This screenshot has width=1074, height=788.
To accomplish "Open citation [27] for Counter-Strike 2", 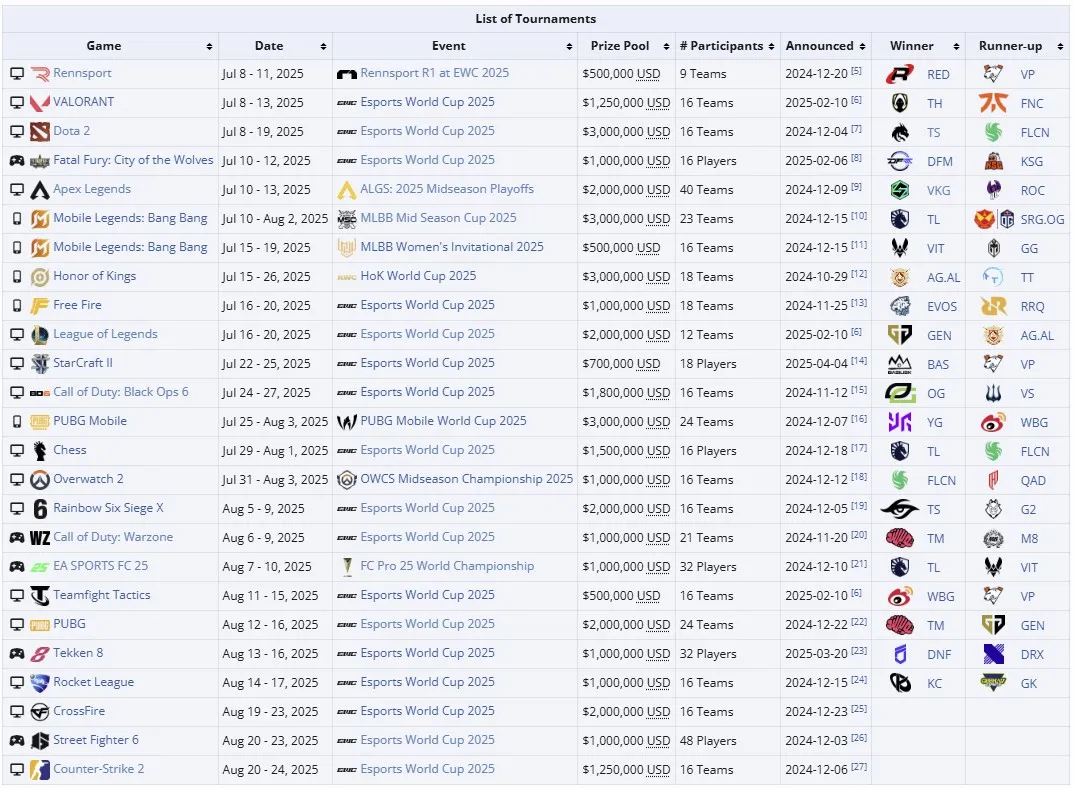I will coord(859,767).
